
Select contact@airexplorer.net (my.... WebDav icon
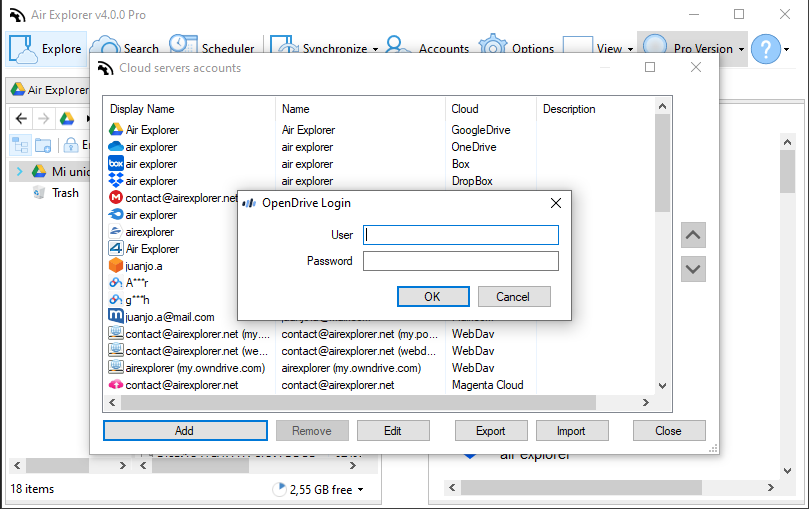(116, 333)
